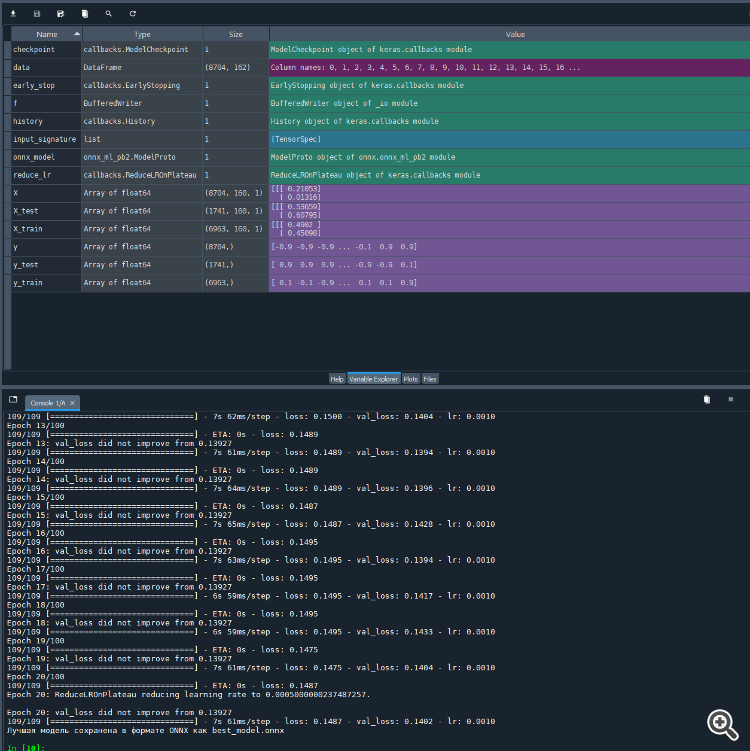Click the Save data as icon
750x751 pixels.
pyautogui.click(x=60, y=14)
